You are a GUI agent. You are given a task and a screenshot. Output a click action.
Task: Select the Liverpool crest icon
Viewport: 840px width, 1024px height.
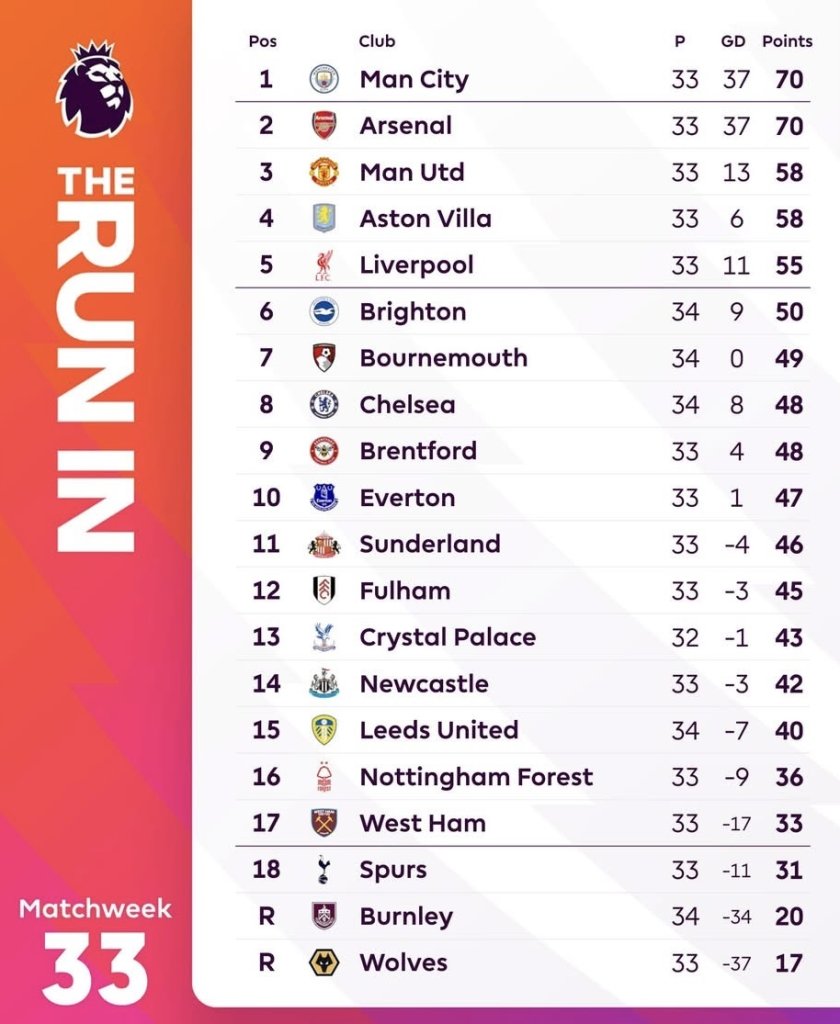323,265
